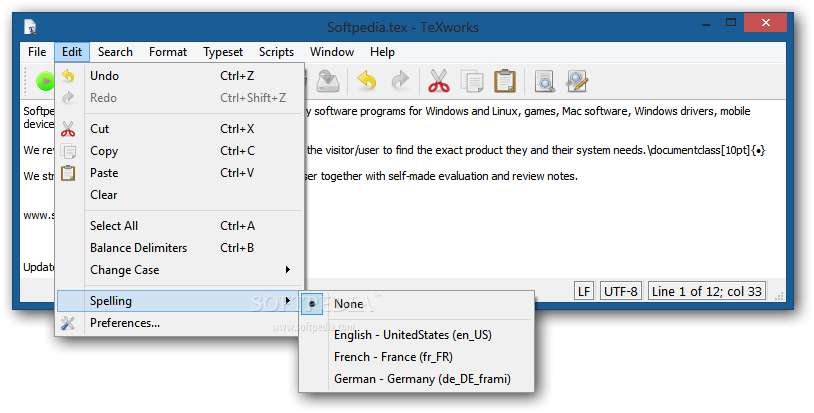This screenshot has width=814, height=413.
Task: Choose Paste from the Edit menu
Action: click(179, 173)
